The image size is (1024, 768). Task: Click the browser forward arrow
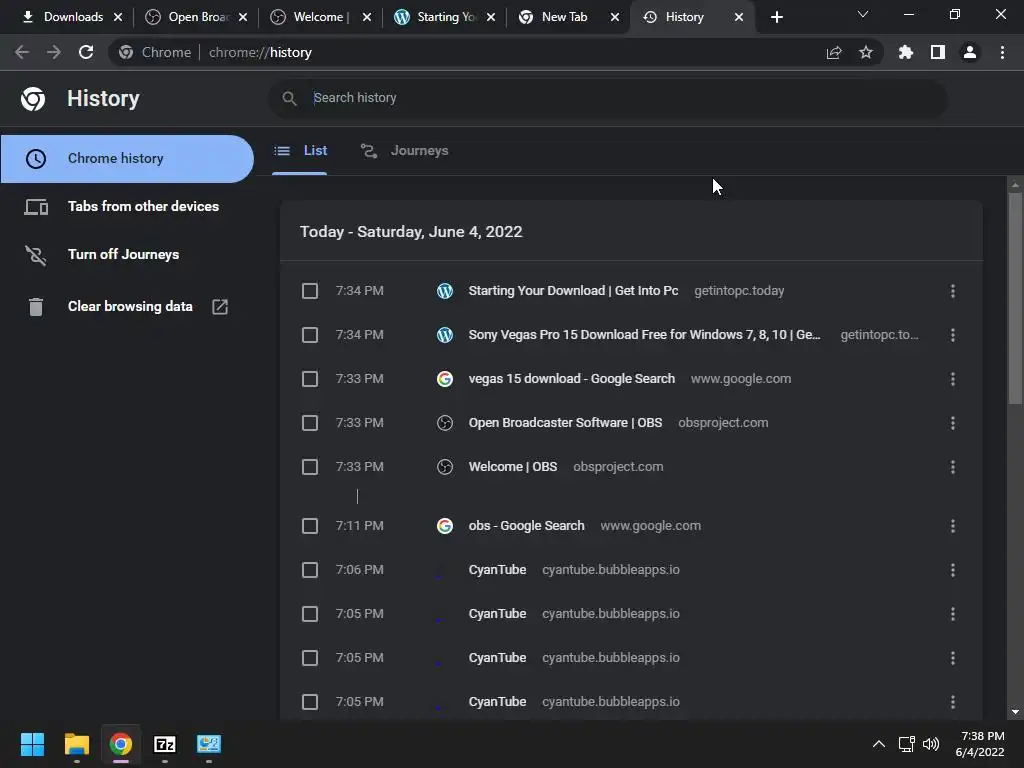pyautogui.click(x=54, y=52)
